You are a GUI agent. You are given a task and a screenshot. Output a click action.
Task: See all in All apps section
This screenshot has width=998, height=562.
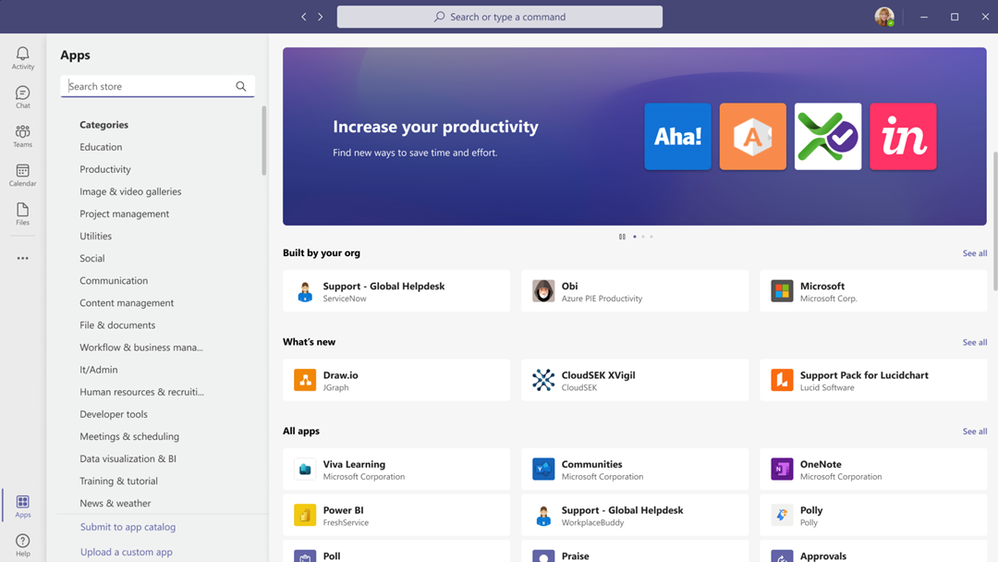point(974,432)
